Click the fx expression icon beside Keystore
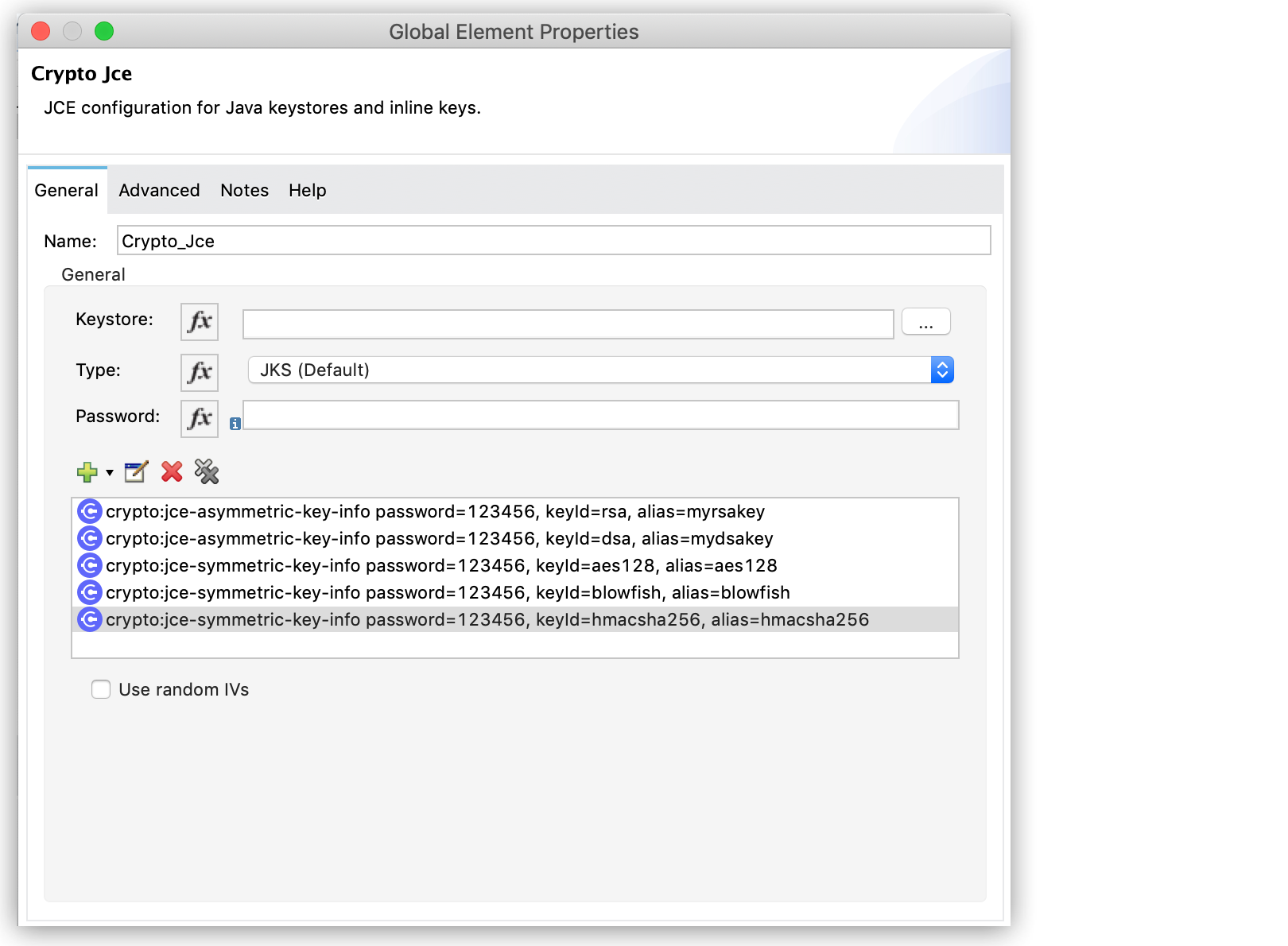Image resolution: width=1288 pixels, height=946 pixels. click(x=199, y=322)
